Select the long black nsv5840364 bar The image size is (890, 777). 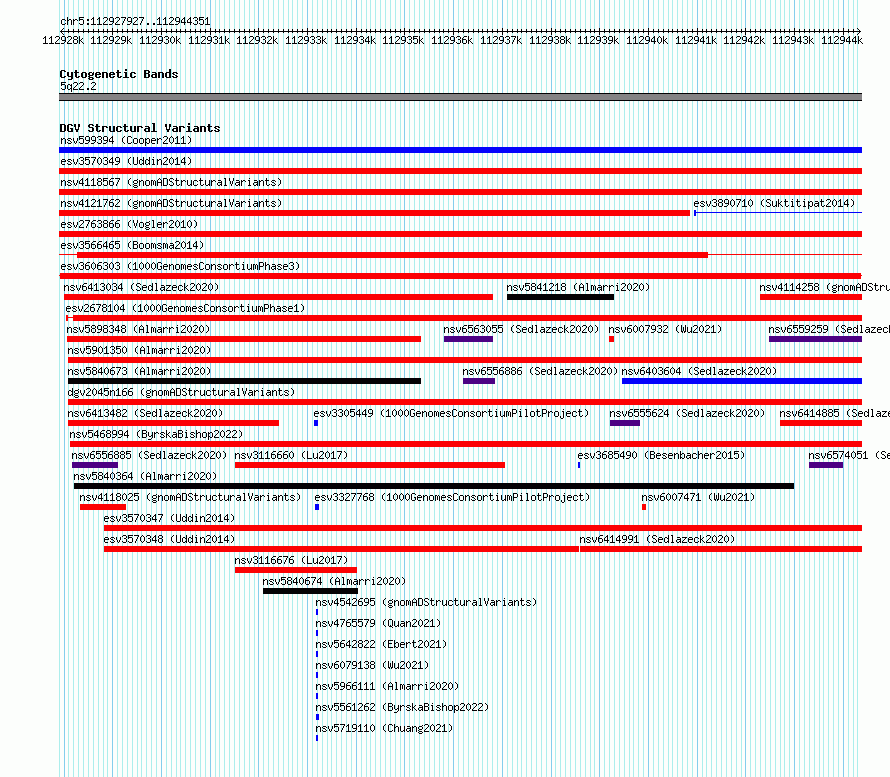tap(434, 486)
